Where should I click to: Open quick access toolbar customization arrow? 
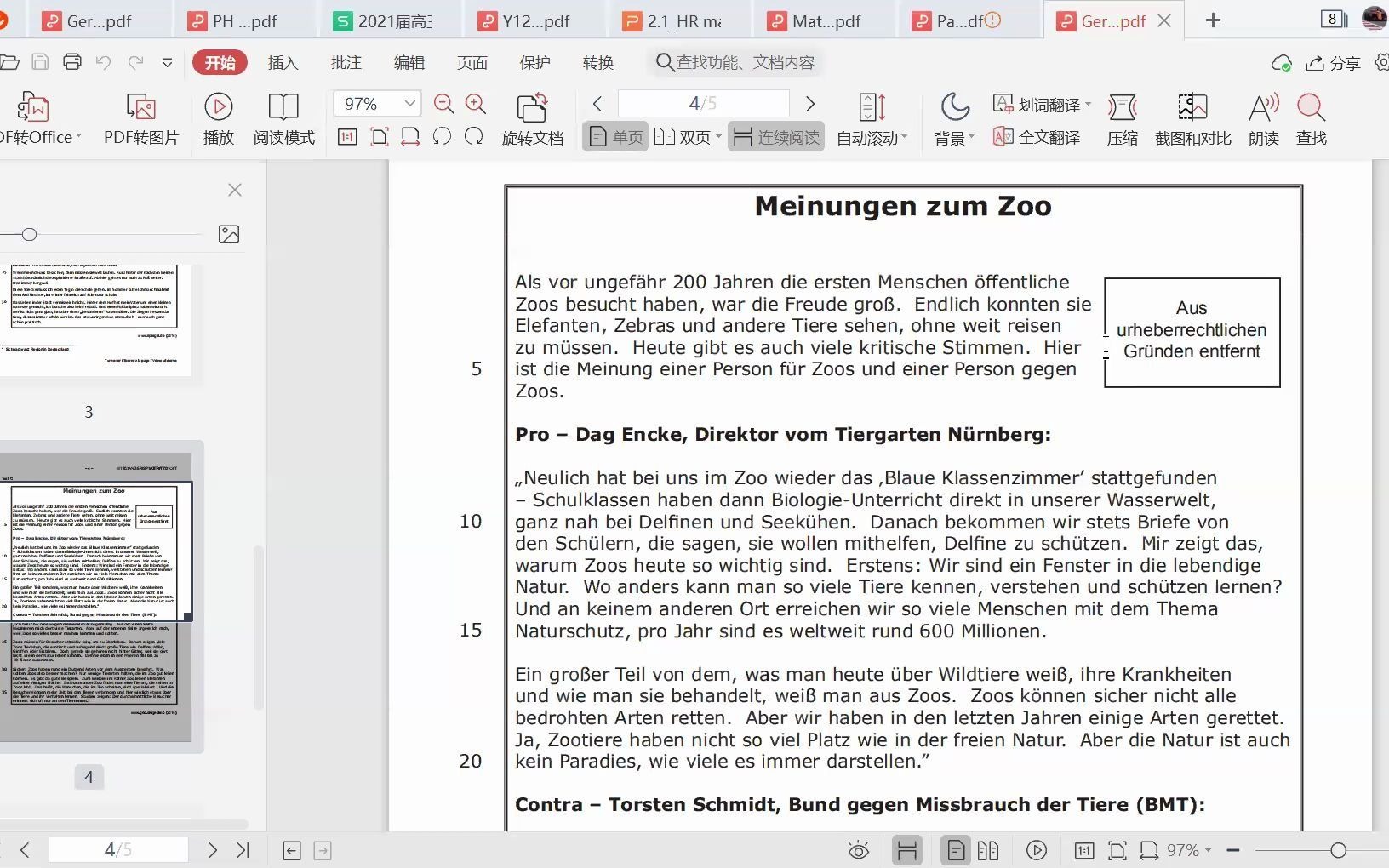tap(168, 62)
